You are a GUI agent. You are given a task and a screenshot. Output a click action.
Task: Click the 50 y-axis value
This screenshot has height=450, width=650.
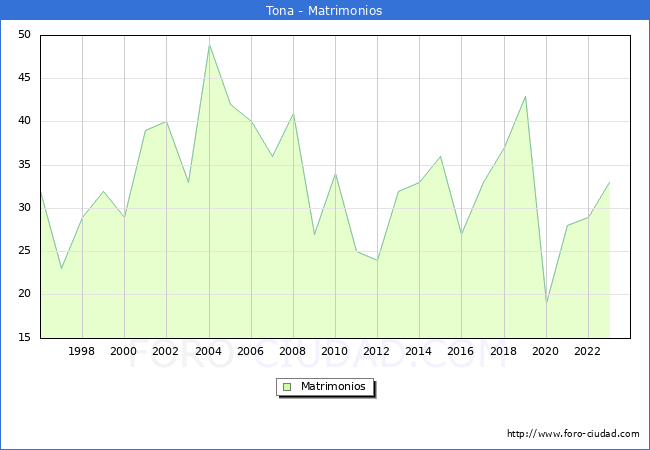[24, 35]
